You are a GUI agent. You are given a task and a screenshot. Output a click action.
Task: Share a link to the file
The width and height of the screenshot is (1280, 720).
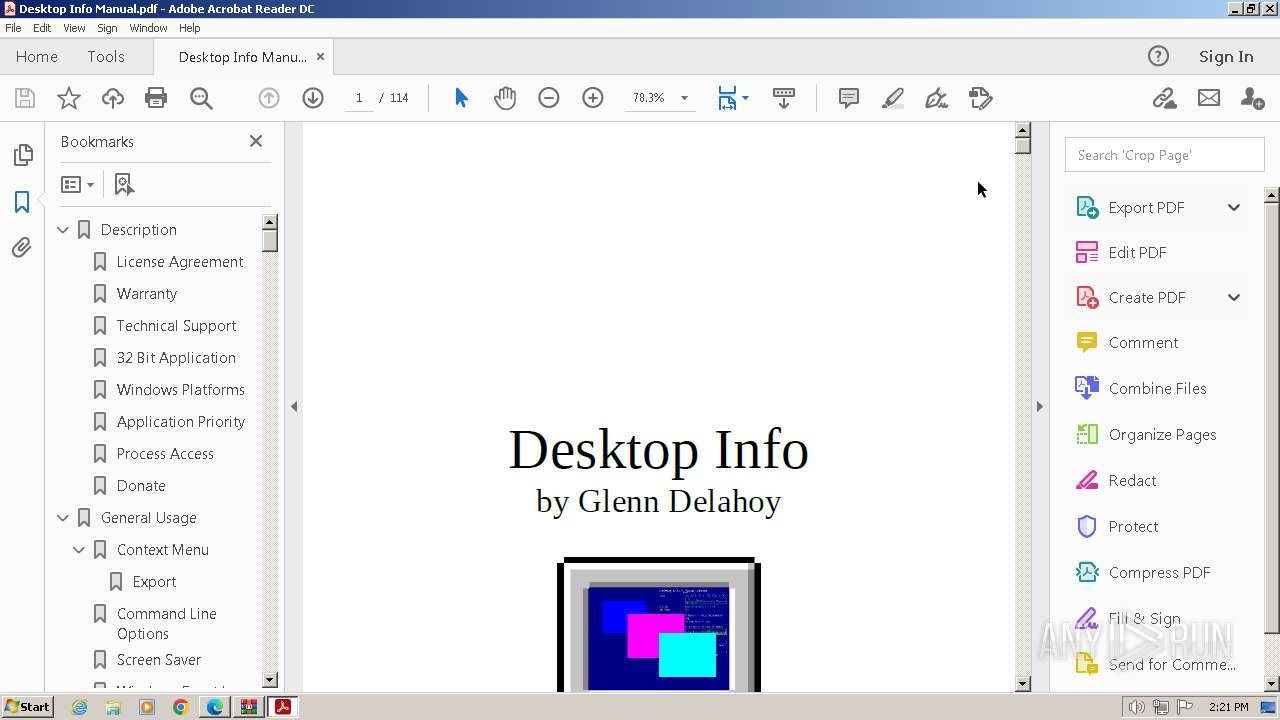pyautogui.click(x=1164, y=98)
